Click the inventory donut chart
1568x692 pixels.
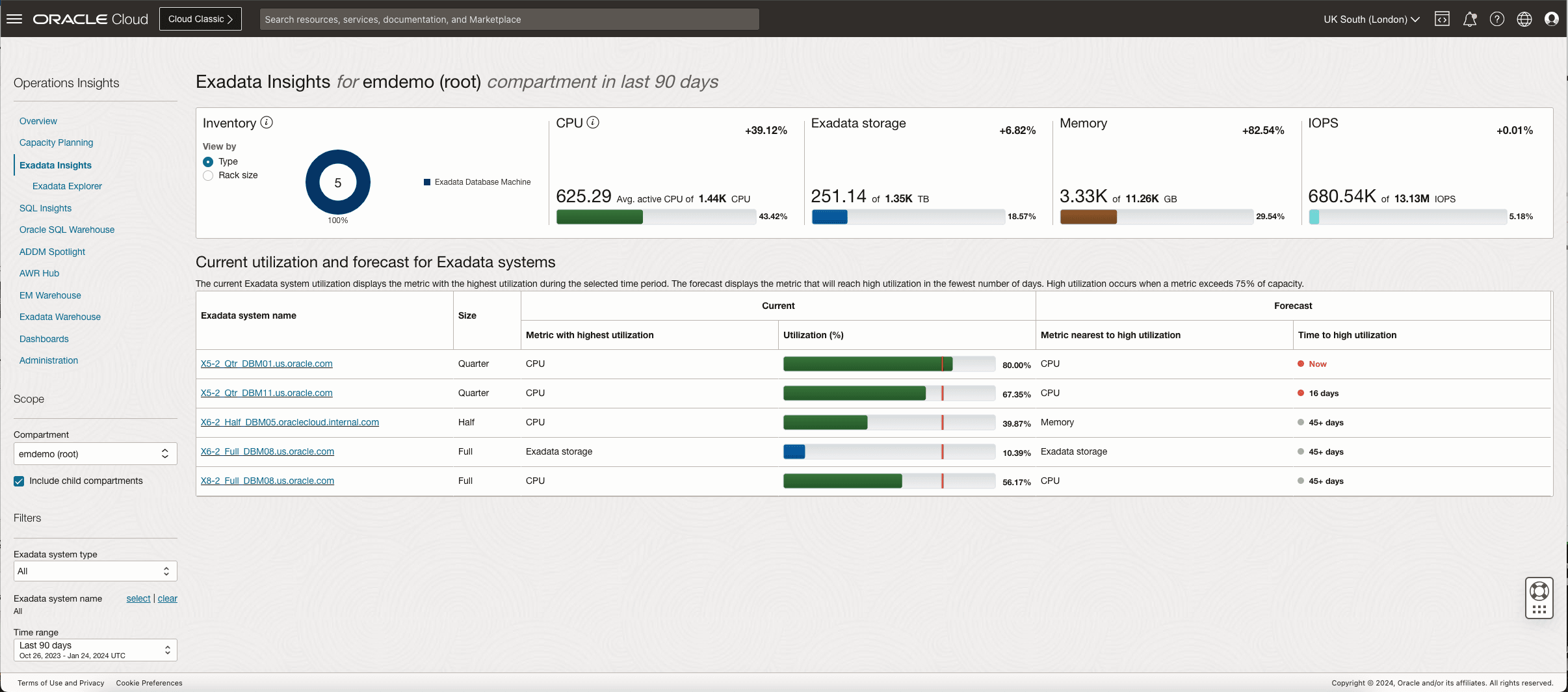(x=337, y=183)
